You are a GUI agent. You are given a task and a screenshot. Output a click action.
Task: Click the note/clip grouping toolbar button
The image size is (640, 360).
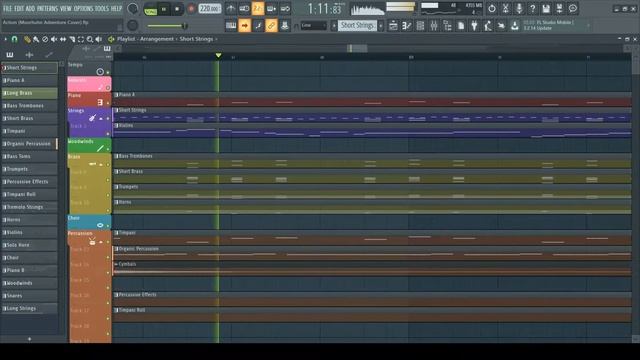click(x=285, y=26)
